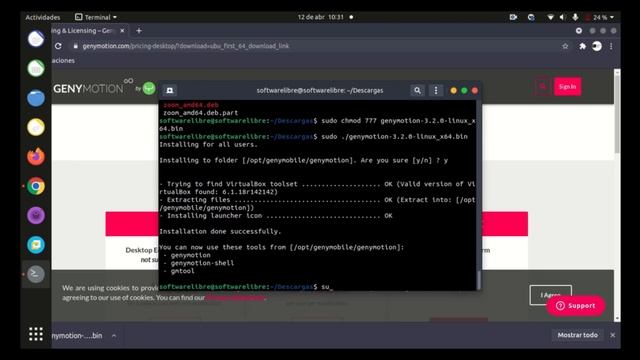Open the Chrome extensions puzzle icon
This screenshot has height=360, width=640.
(x=582, y=46)
